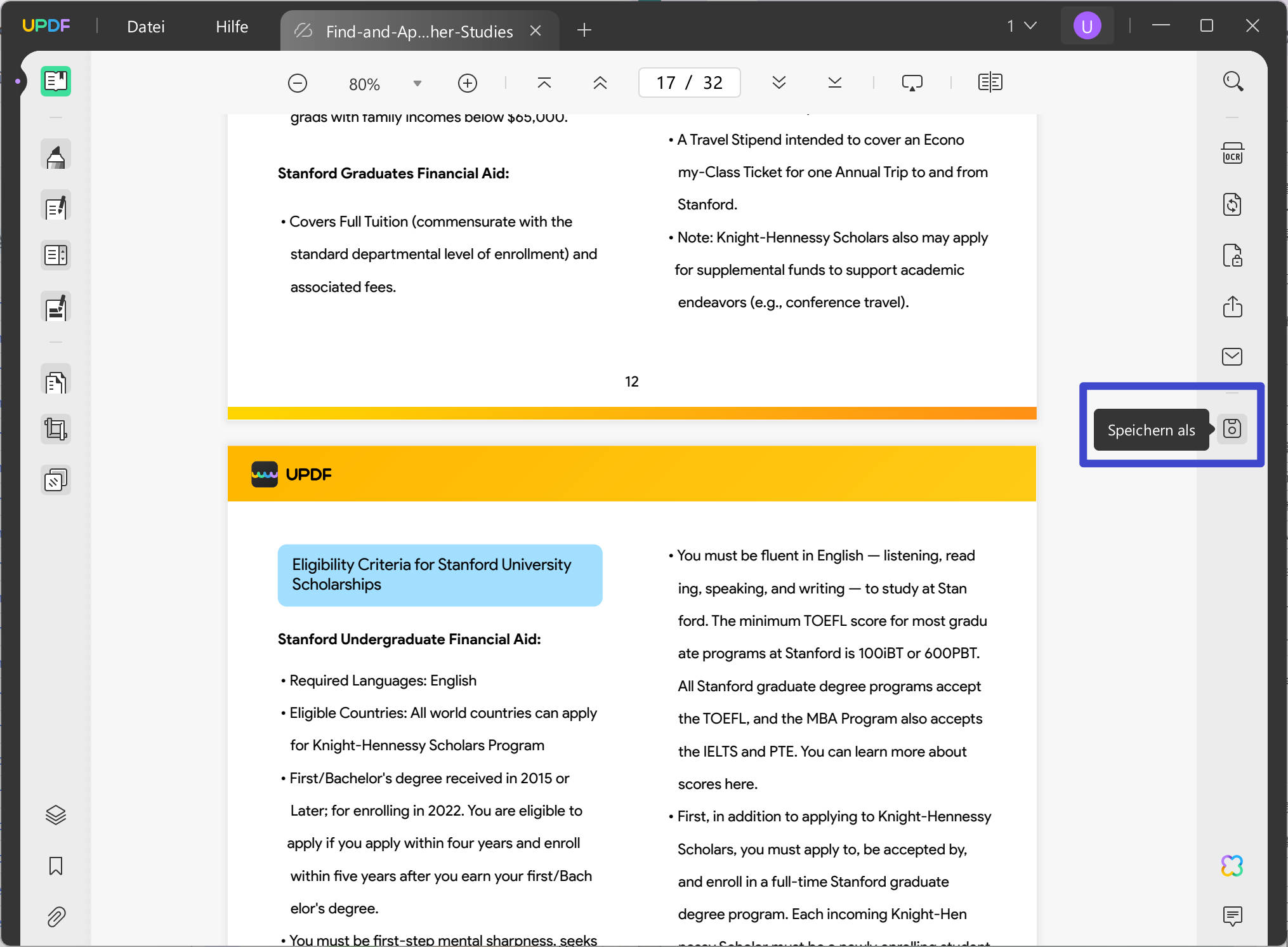This screenshot has width=1288, height=947.
Task: Open the UPDF AI assistant icon
Action: [x=1232, y=866]
